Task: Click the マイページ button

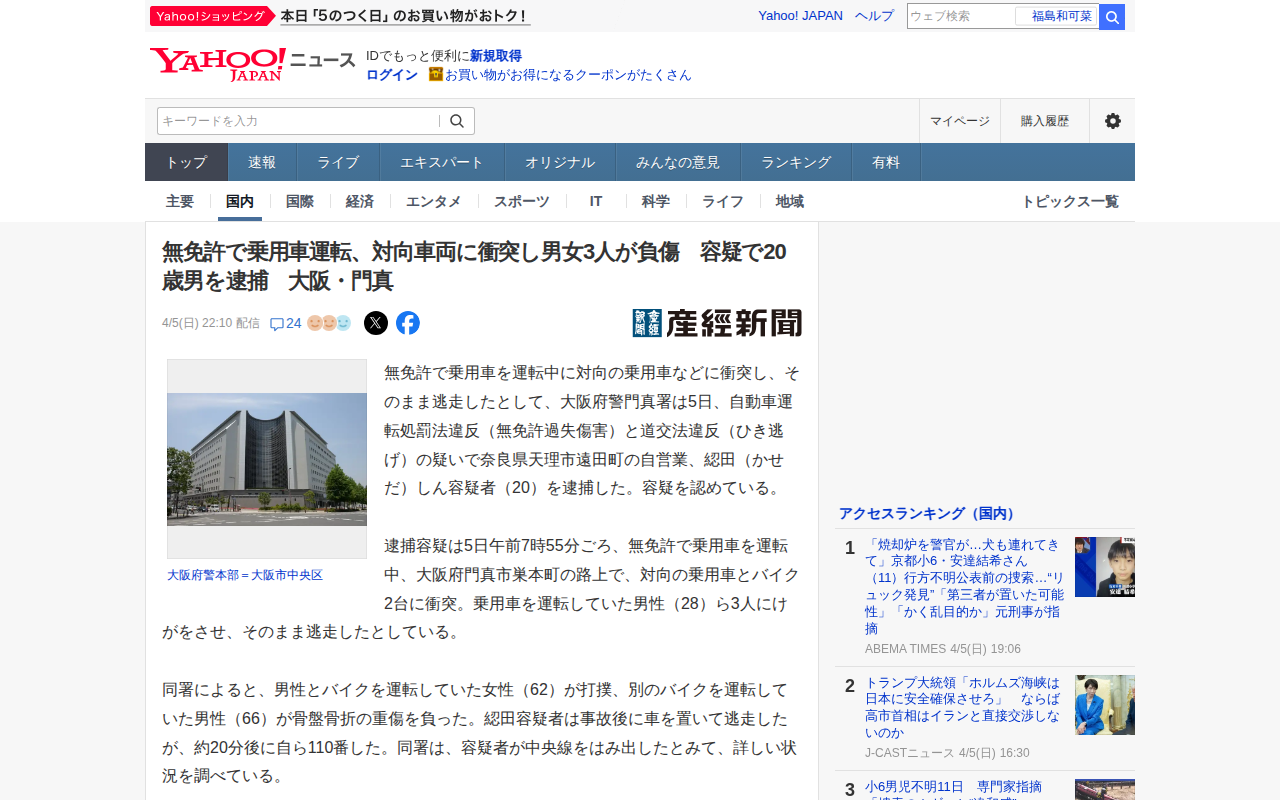Action: 960,121
